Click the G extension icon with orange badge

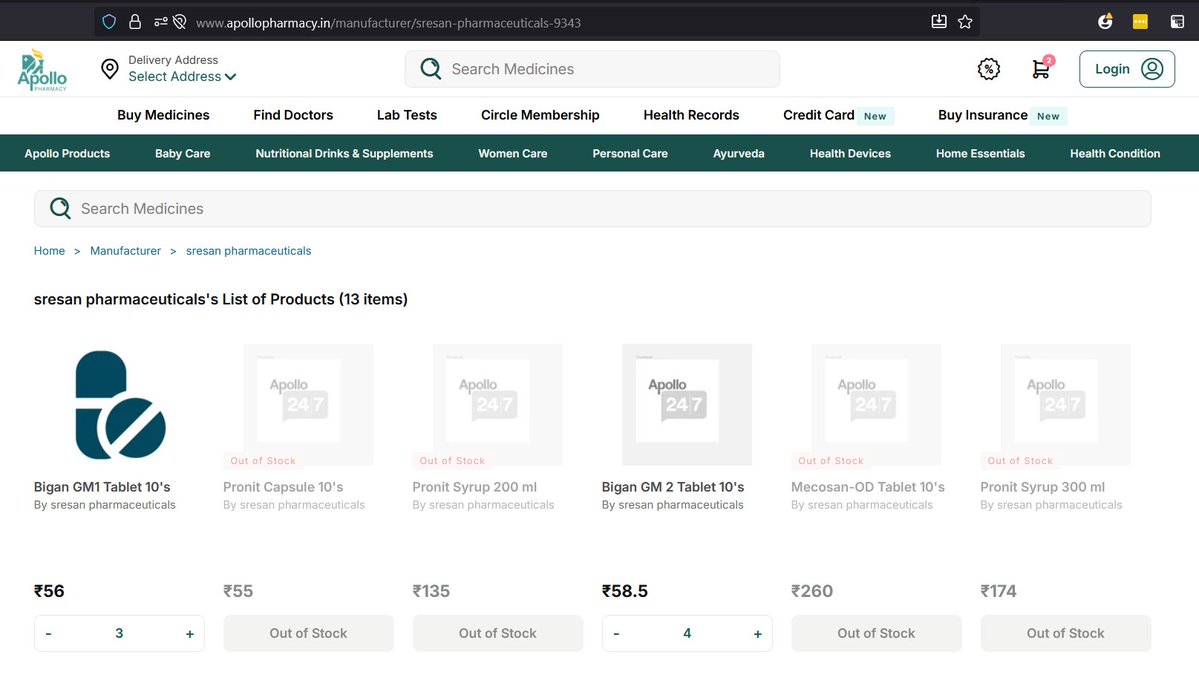click(x=1105, y=21)
